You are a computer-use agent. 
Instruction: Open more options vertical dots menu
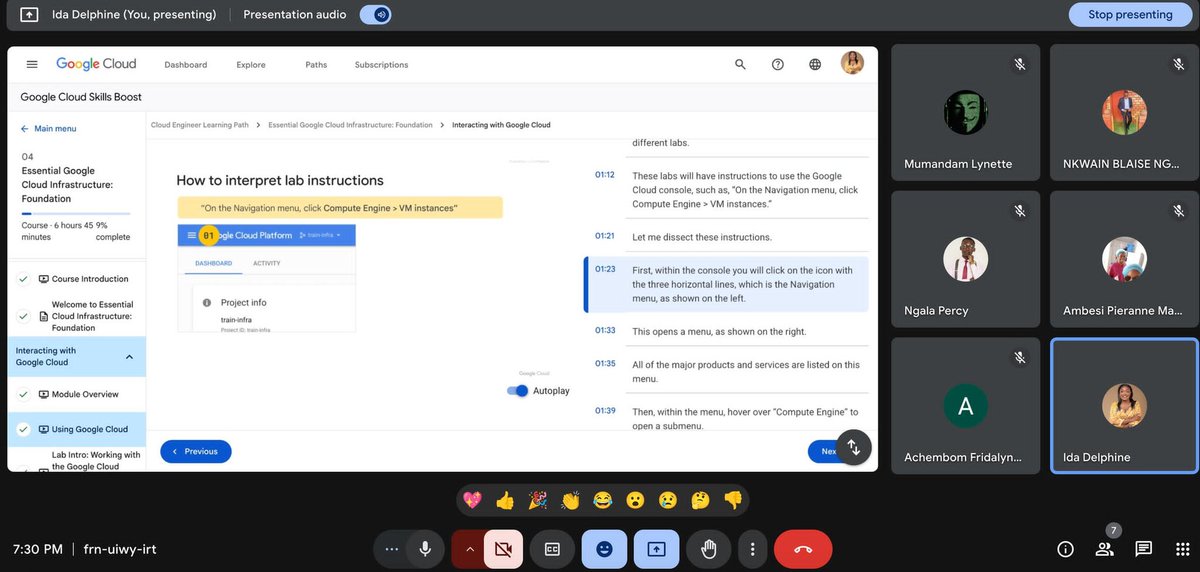point(752,549)
